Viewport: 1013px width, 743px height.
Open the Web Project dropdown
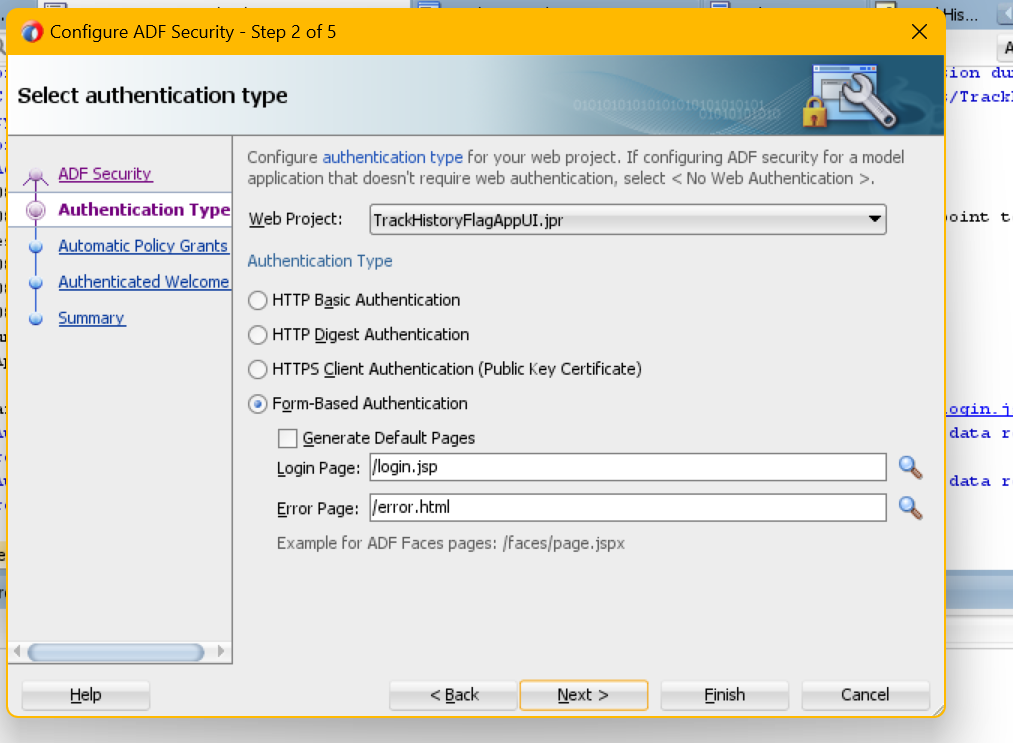(x=627, y=220)
